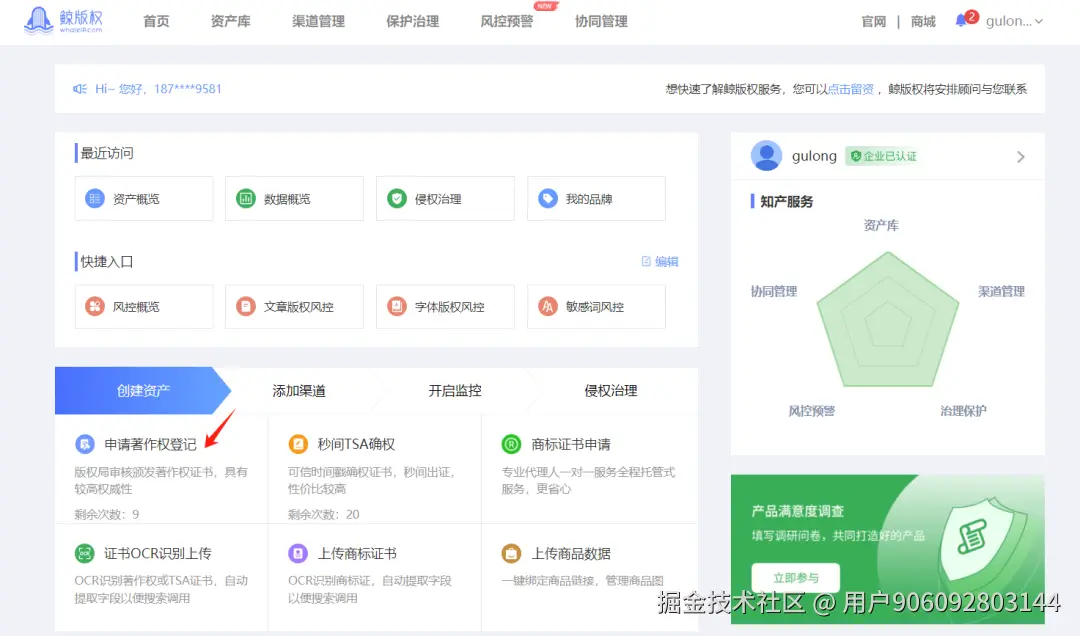Select the 侵权治理 icon in 最近访问
This screenshot has height=636, width=1080.
tap(398, 198)
